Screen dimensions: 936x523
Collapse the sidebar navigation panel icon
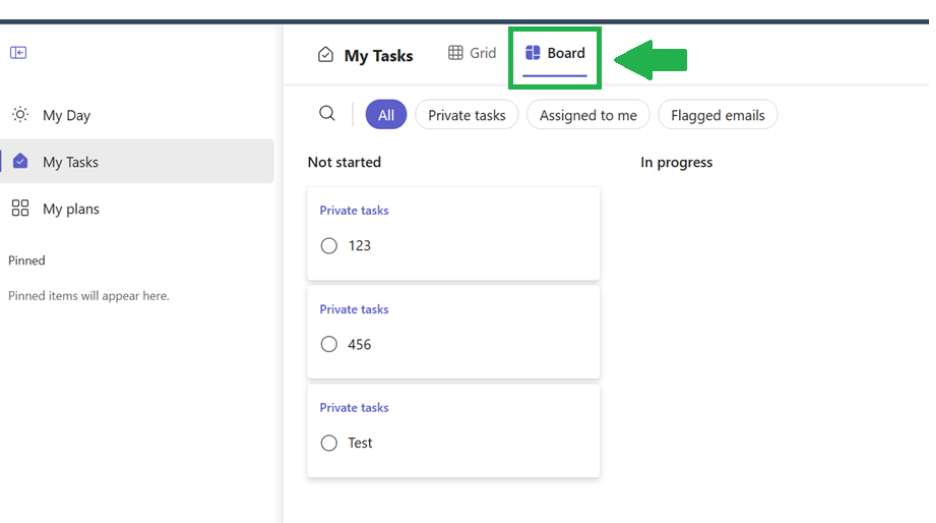point(18,53)
